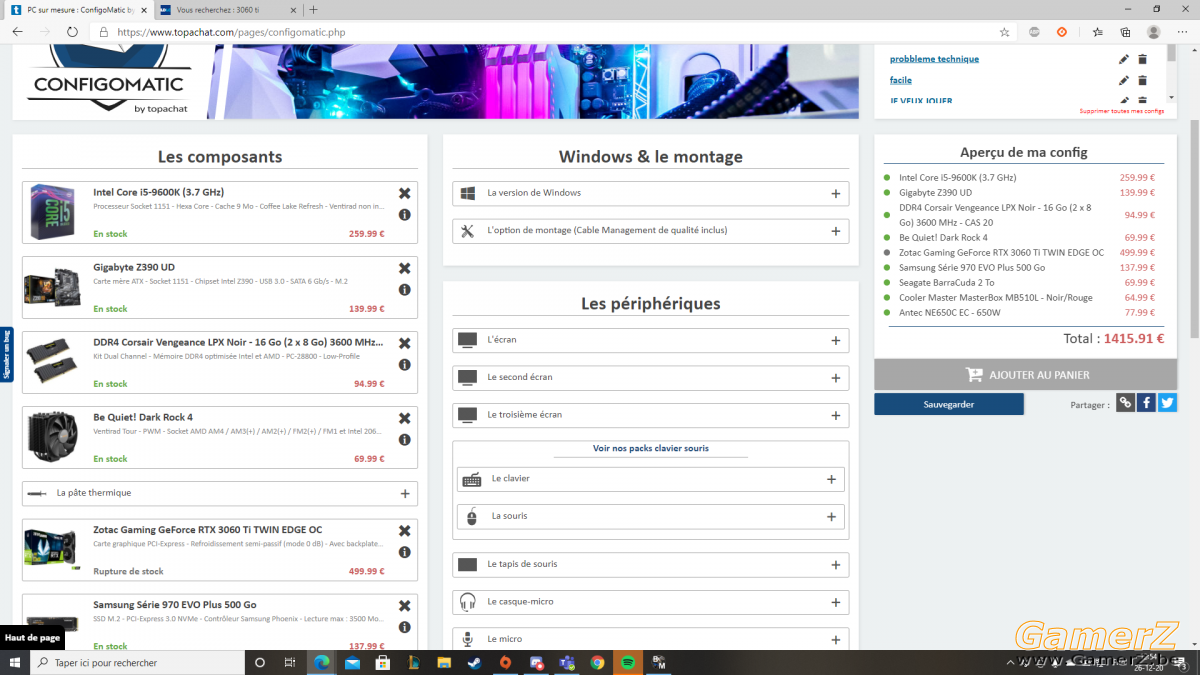Remove the Gigabyte Z390 UD motherboard
The height and width of the screenshot is (675, 1200).
coord(404,268)
